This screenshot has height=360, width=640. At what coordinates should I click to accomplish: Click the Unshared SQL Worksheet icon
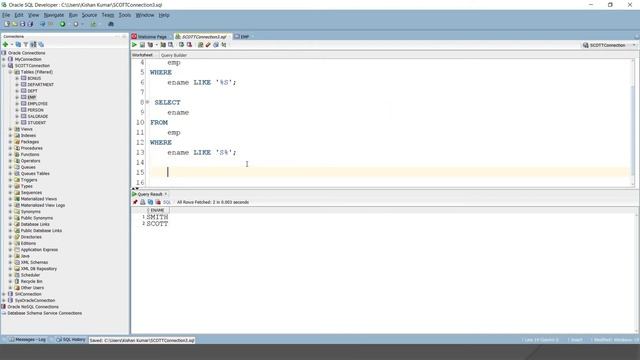tap(200, 44)
